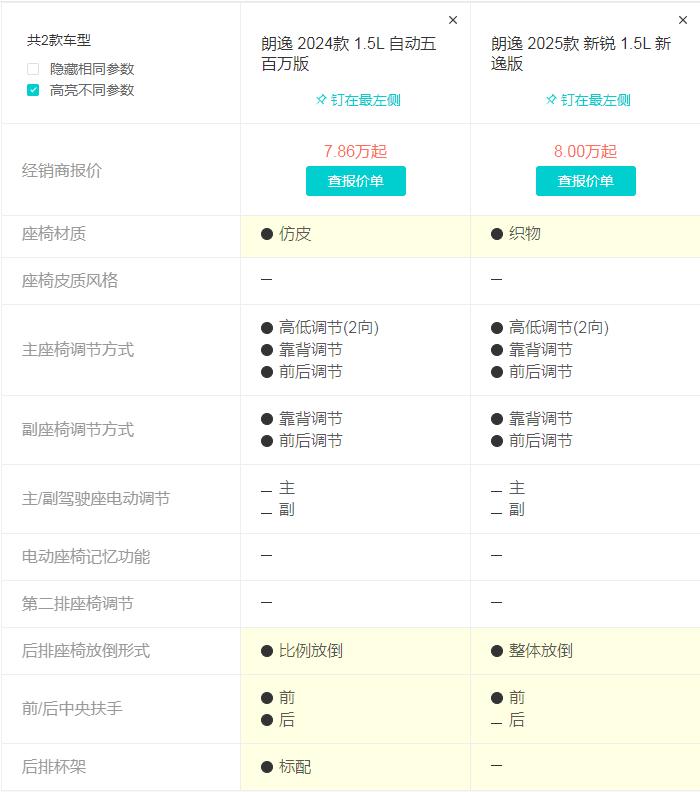Click 查报价单 button for 7.86万起
The width and height of the screenshot is (700, 792).
click(x=356, y=181)
